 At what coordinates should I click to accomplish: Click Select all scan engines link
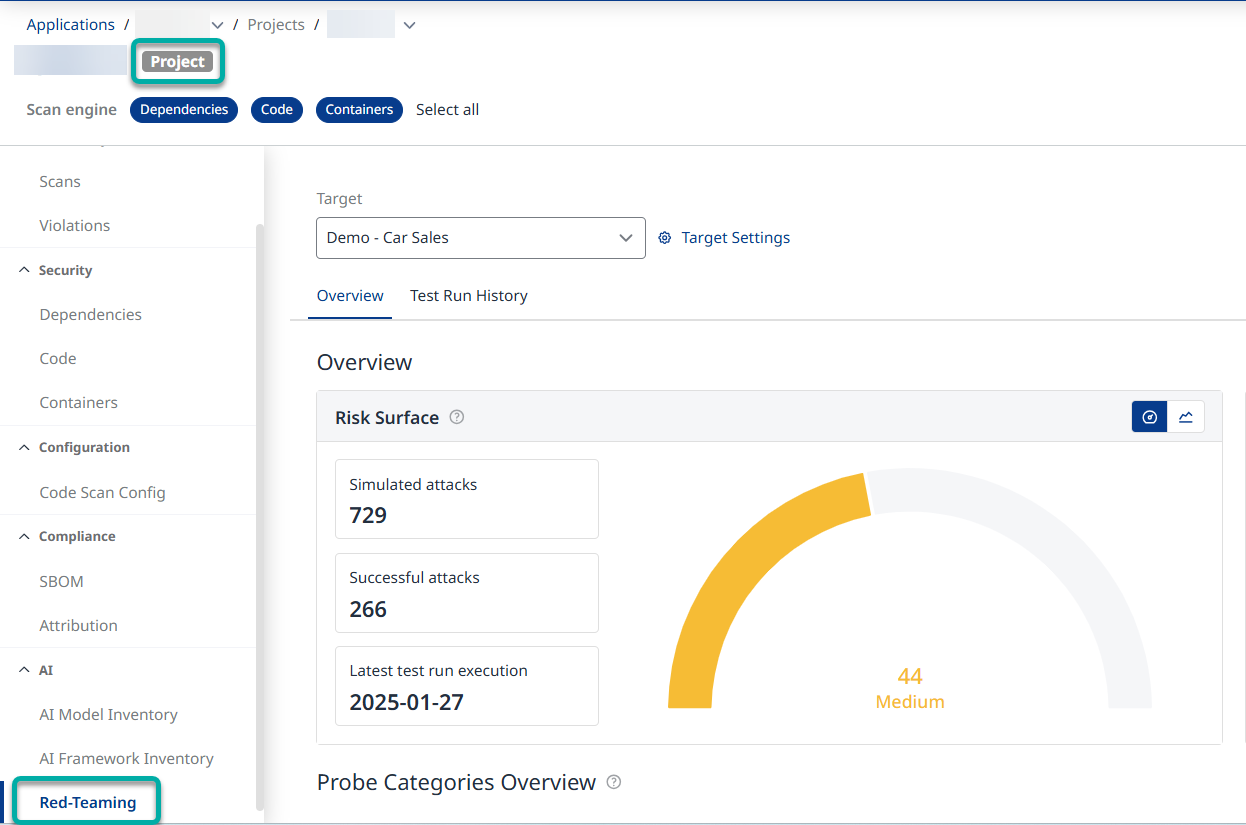(447, 110)
